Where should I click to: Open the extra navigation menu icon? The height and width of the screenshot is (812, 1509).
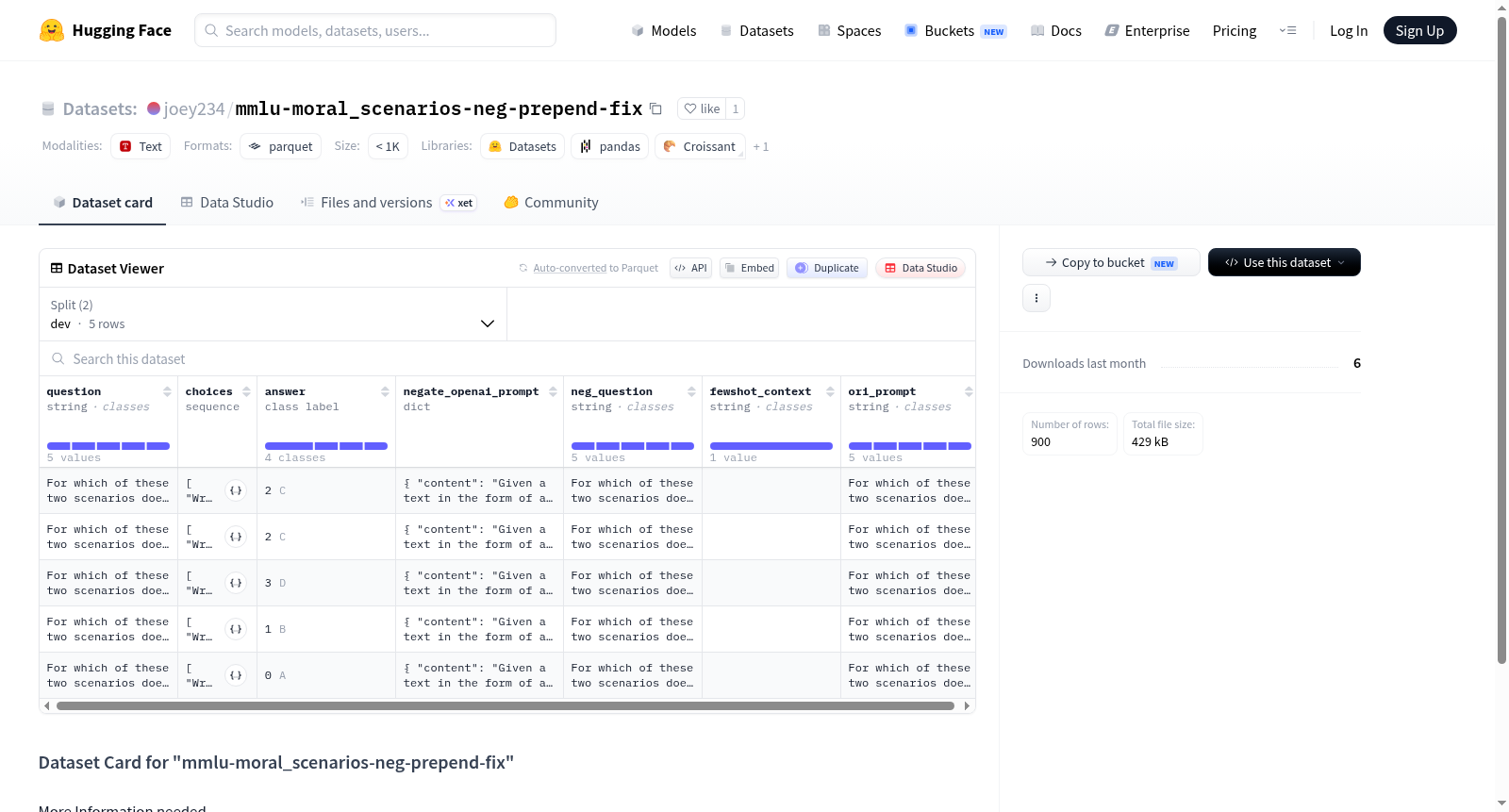[1287, 30]
